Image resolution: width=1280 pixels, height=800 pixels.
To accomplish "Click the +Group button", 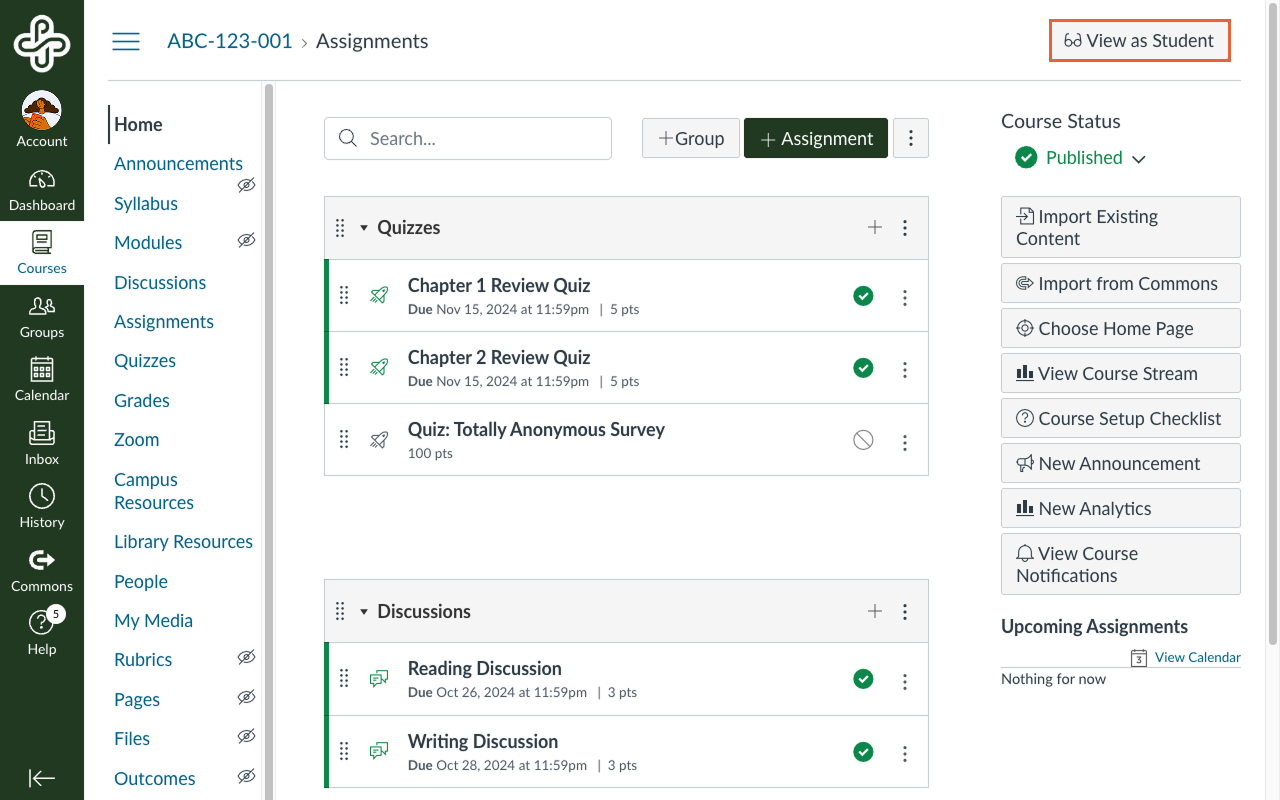I will point(691,139).
